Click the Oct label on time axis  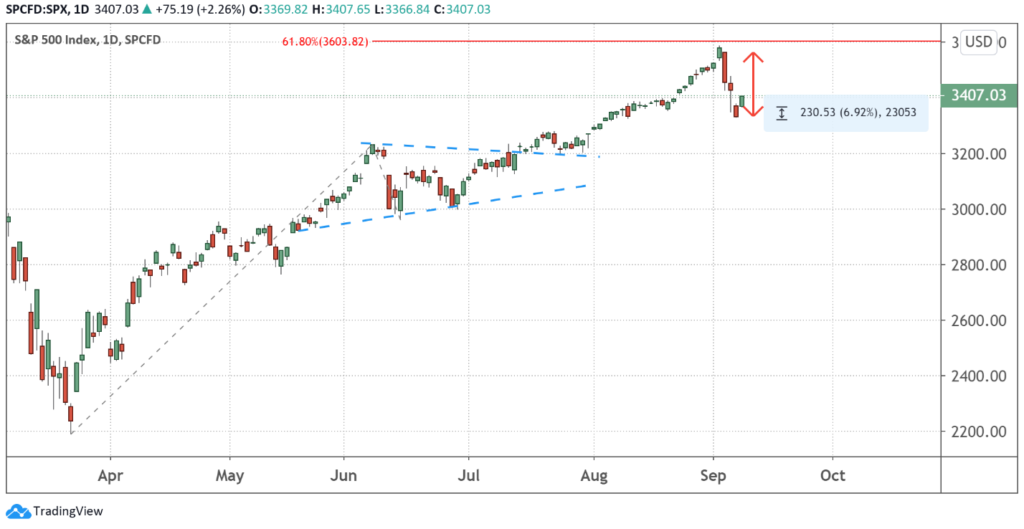[832, 476]
